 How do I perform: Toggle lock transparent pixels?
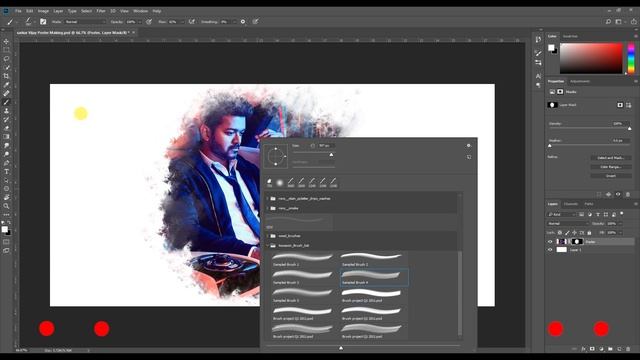(x=560, y=233)
